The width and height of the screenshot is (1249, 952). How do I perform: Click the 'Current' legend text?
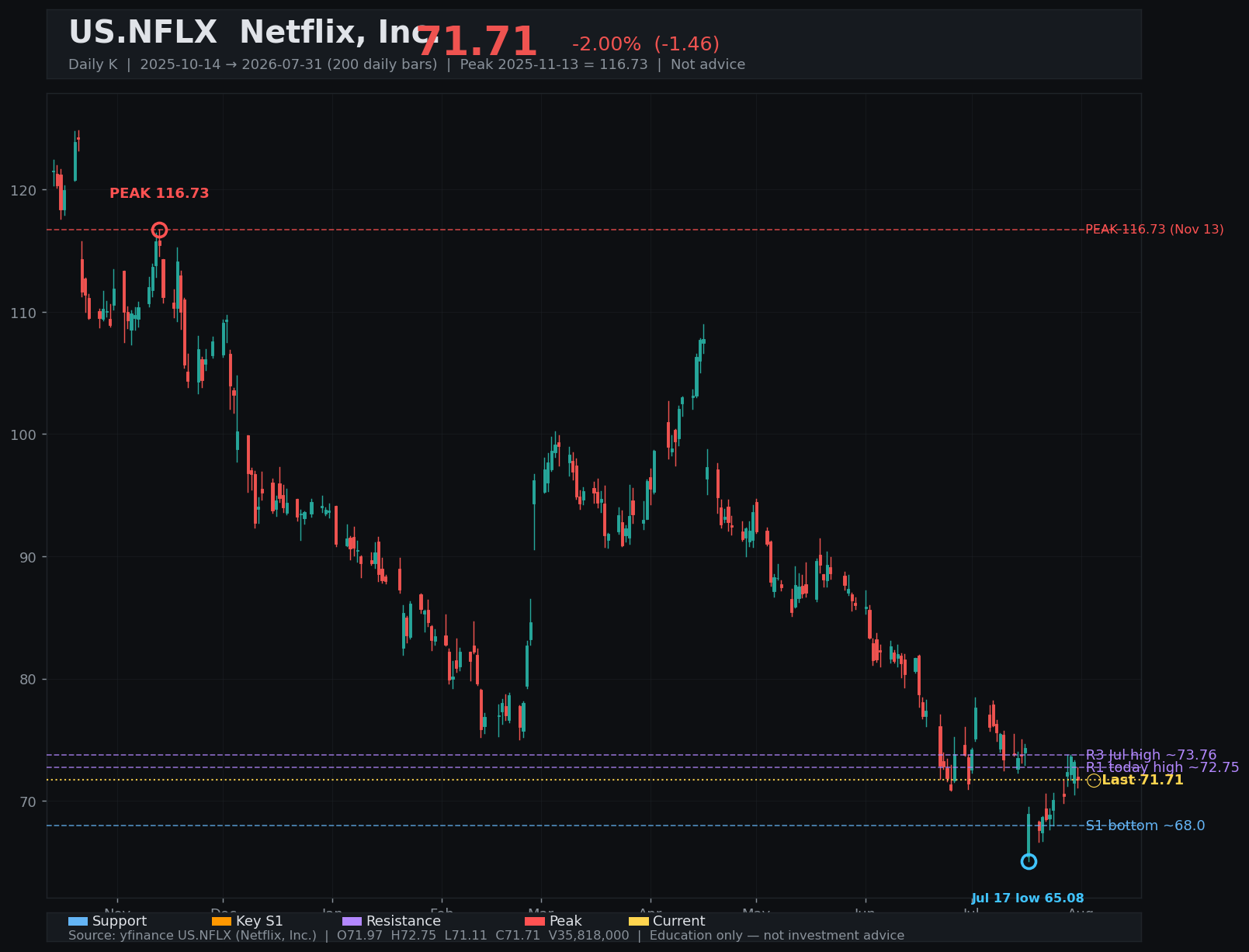[x=679, y=921]
